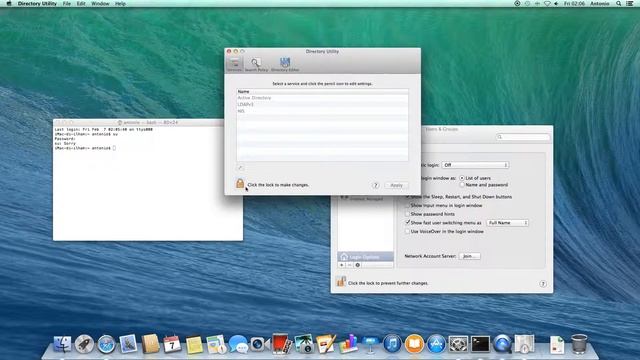Open the Notes app from the Dock

pyautogui.click(x=194, y=344)
